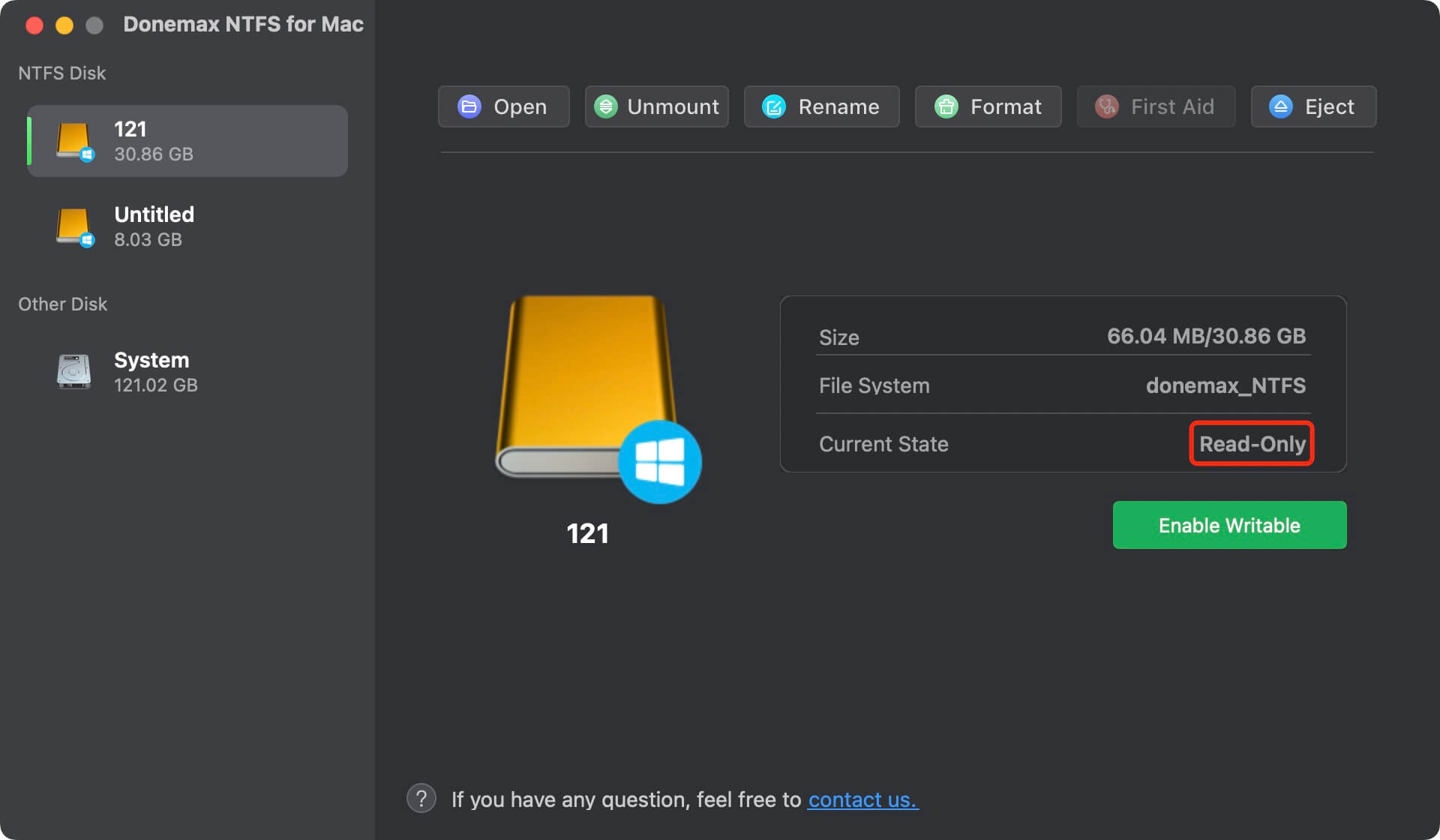Click the Format icon in the toolbar
1440x840 pixels.
coord(946,106)
